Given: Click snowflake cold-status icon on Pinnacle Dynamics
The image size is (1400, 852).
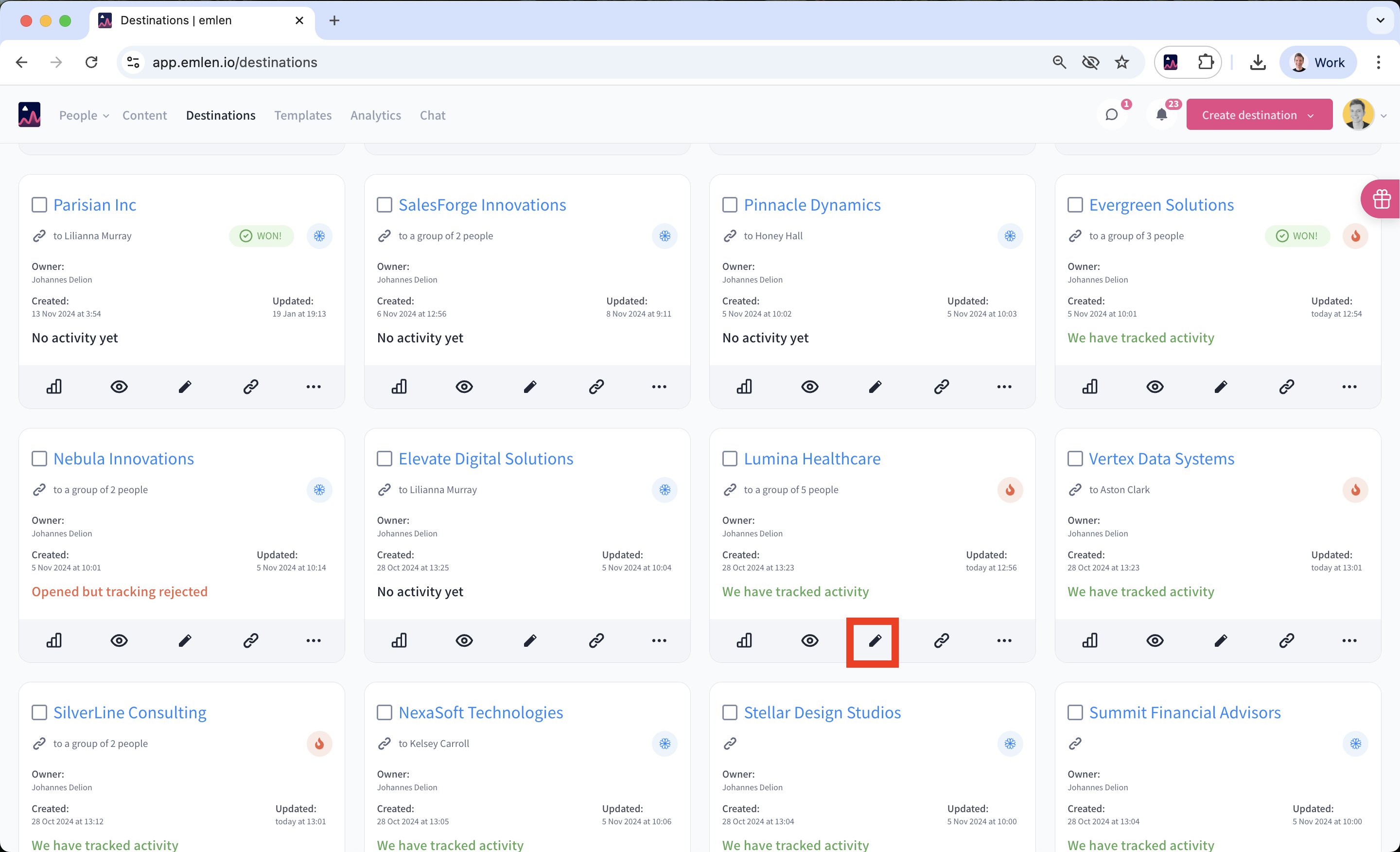Looking at the screenshot, I should point(1010,236).
